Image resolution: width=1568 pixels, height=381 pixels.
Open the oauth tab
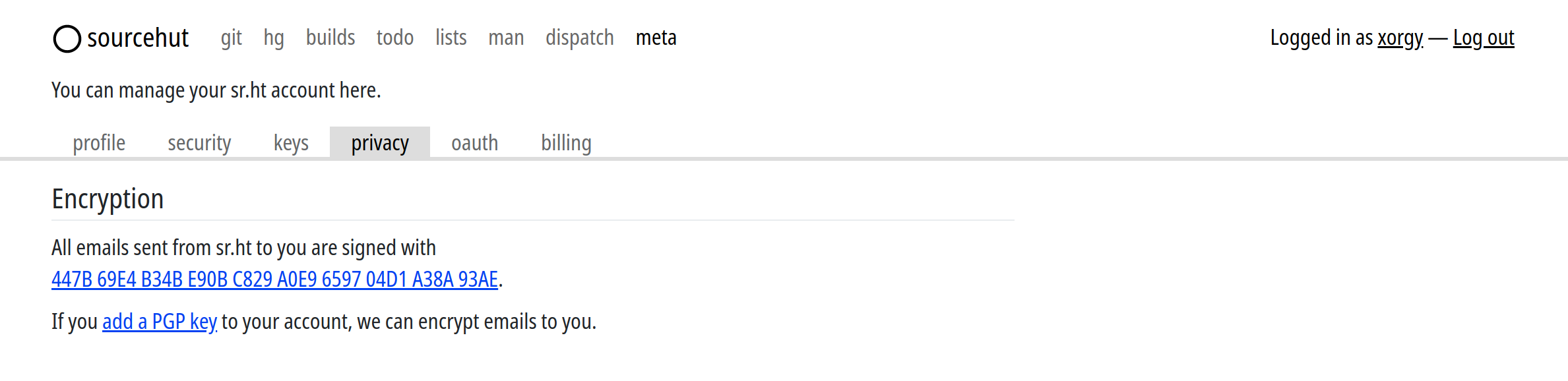click(475, 142)
